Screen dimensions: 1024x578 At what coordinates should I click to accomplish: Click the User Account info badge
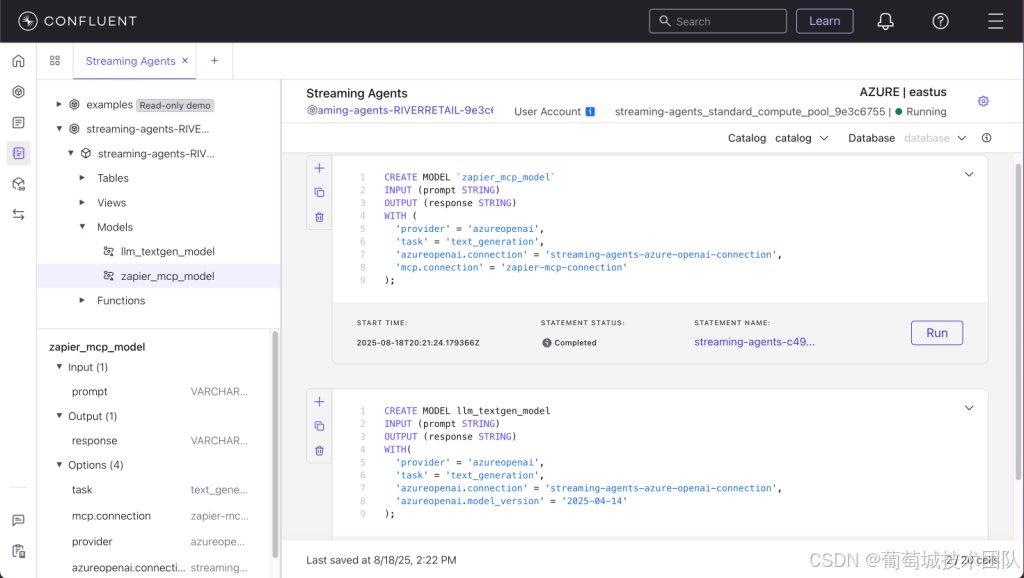coord(590,112)
